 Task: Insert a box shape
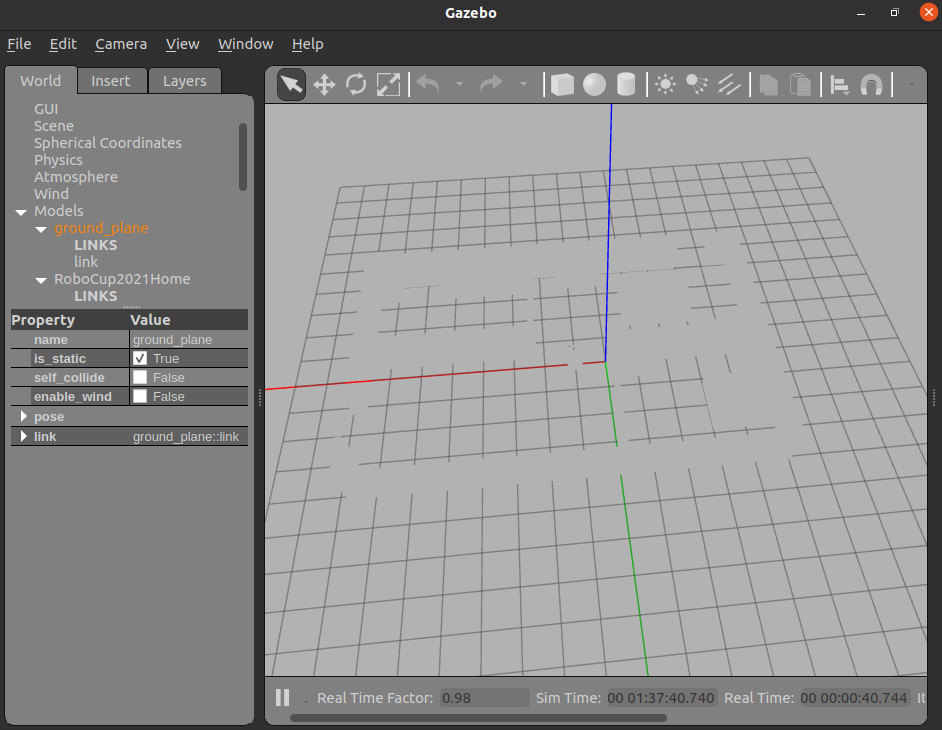pos(563,85)
